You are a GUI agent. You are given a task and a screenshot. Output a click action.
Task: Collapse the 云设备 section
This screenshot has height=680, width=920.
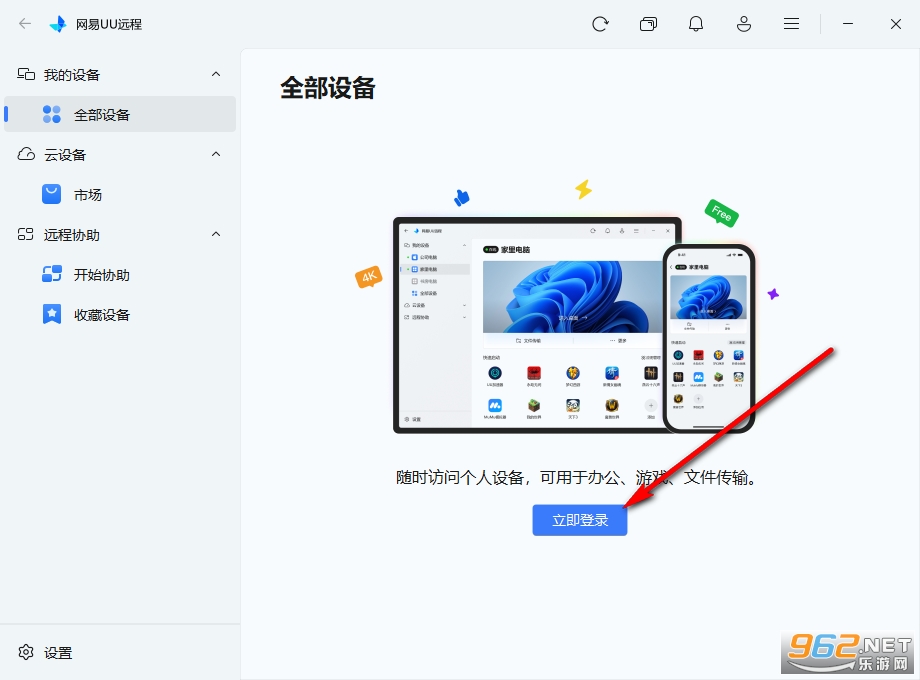(216, 154)
